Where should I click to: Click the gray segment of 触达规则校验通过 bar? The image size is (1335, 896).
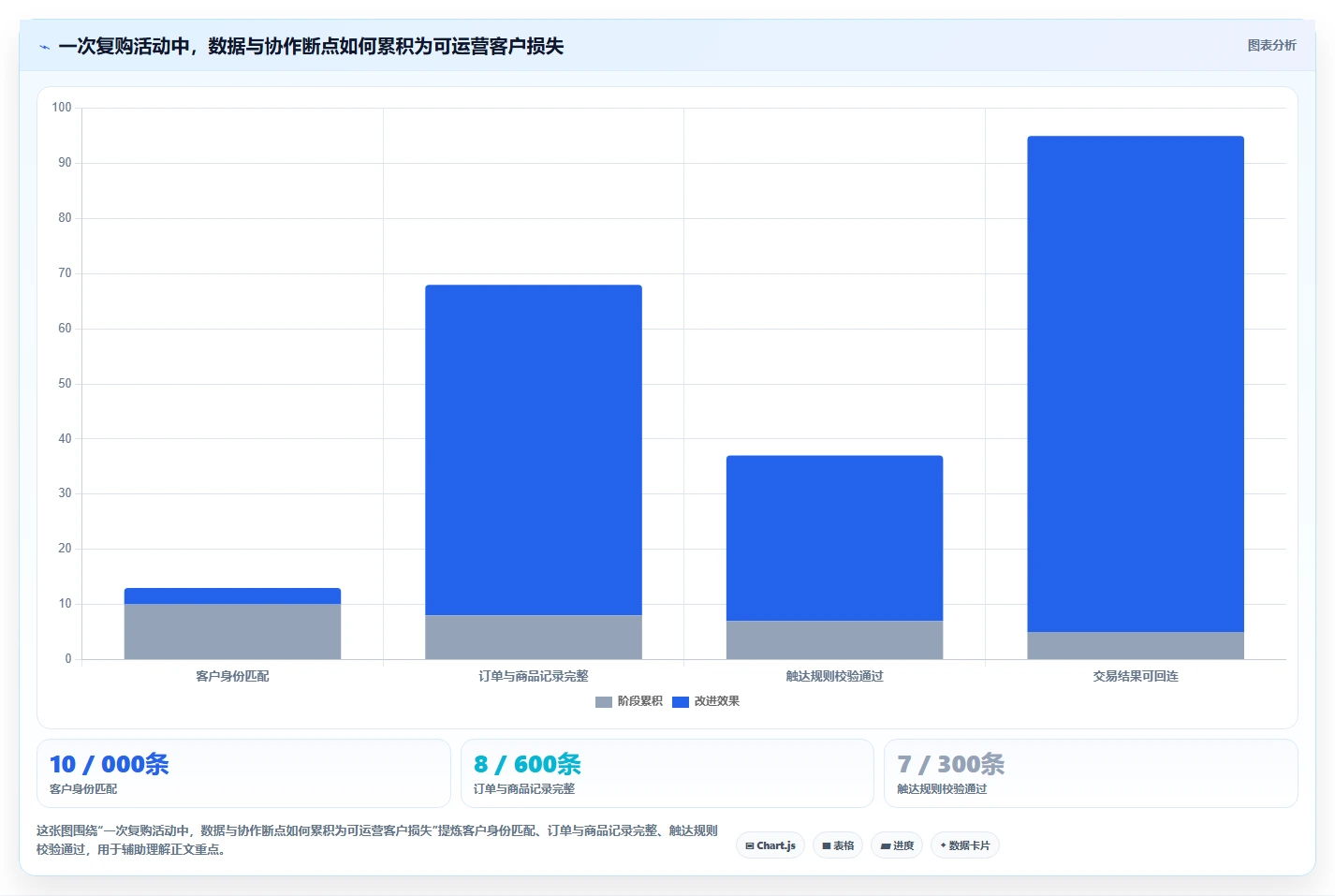[835, 640]
